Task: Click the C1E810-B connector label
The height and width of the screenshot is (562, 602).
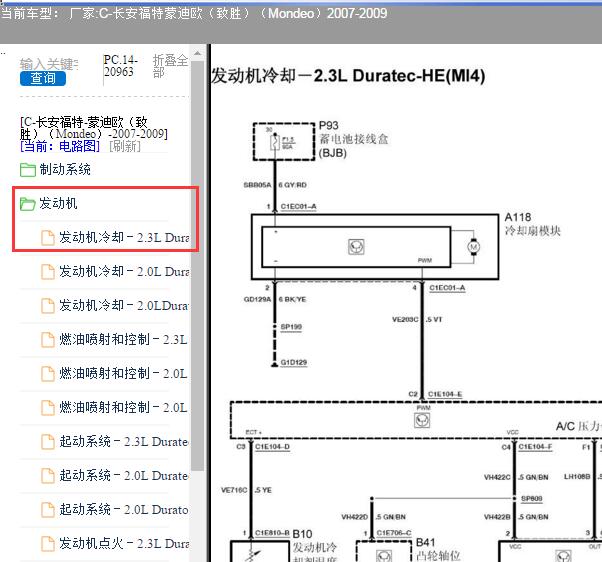Action: pyautogui.click(x=272, y=533)
